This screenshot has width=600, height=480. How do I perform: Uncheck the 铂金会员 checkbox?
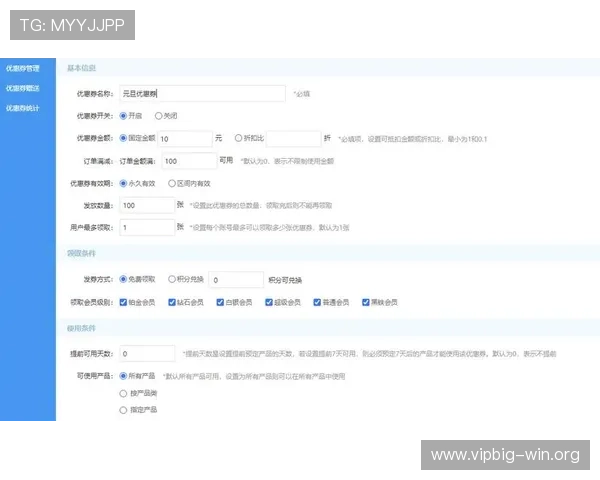coord(123,302)
